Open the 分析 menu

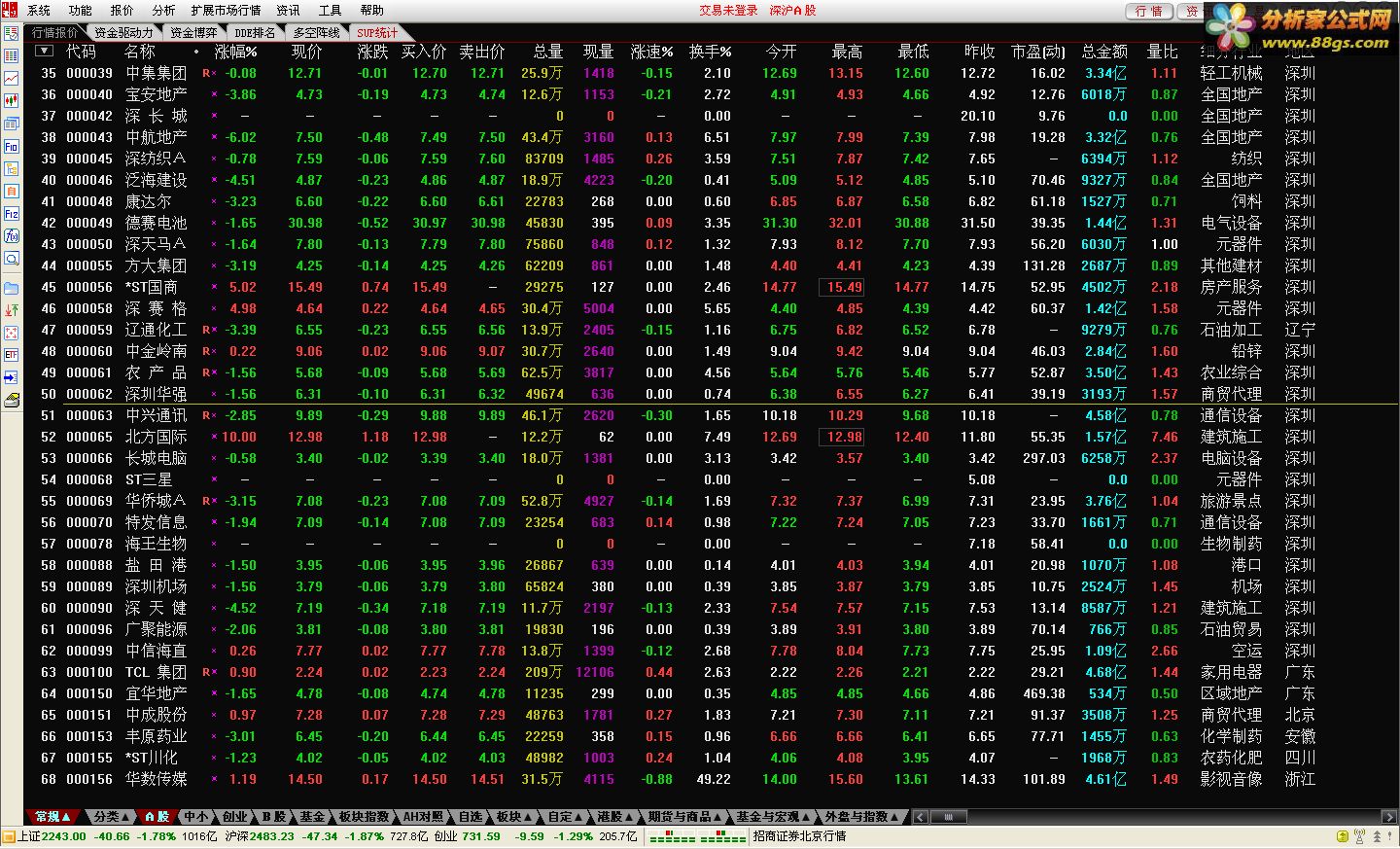pos(163,11)
